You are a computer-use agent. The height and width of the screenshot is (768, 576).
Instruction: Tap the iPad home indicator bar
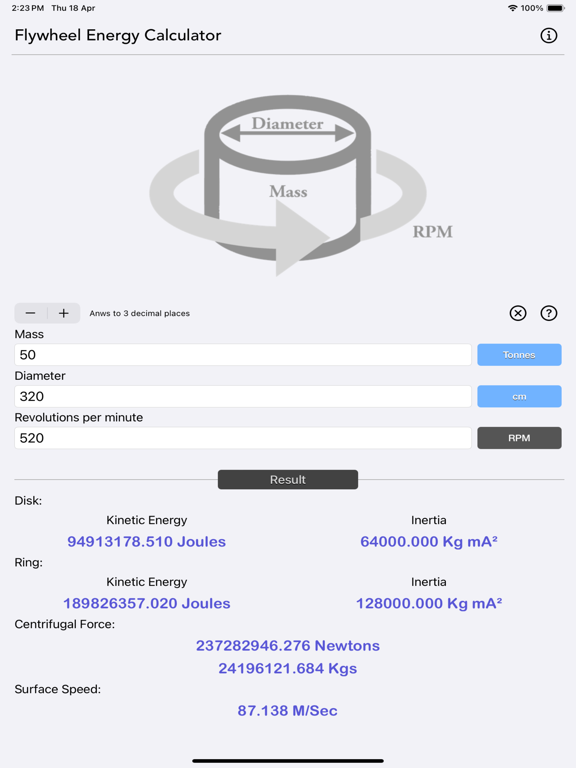pyautogui.click(x=288, y=761)
